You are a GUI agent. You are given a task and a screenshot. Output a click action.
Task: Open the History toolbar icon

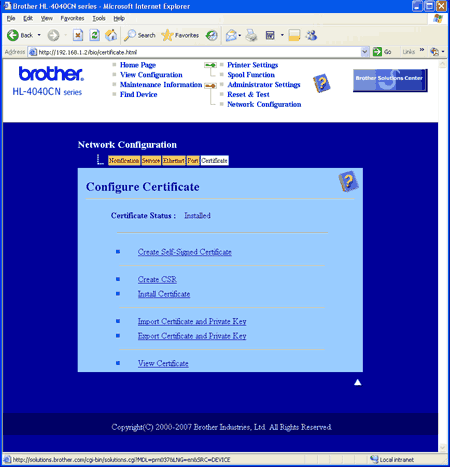pos(211,35)
